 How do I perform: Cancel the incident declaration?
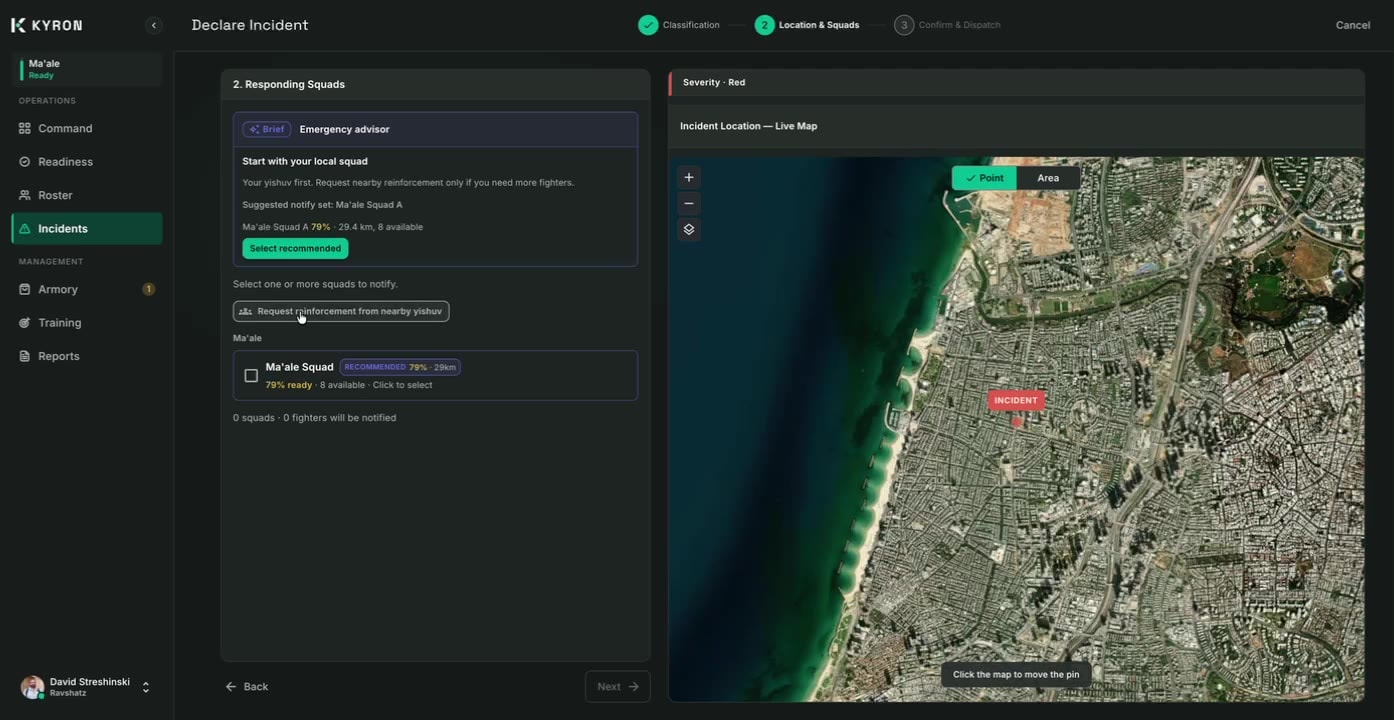click(1353, 25)
